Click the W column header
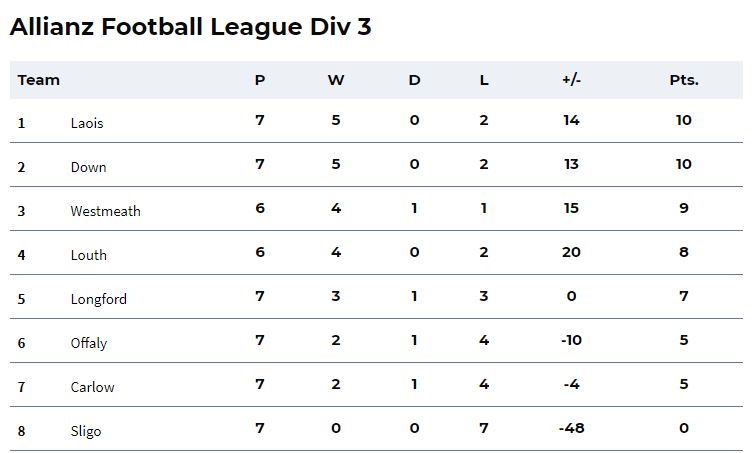This screenshot has width=753, height=453. tap(336, 80)
